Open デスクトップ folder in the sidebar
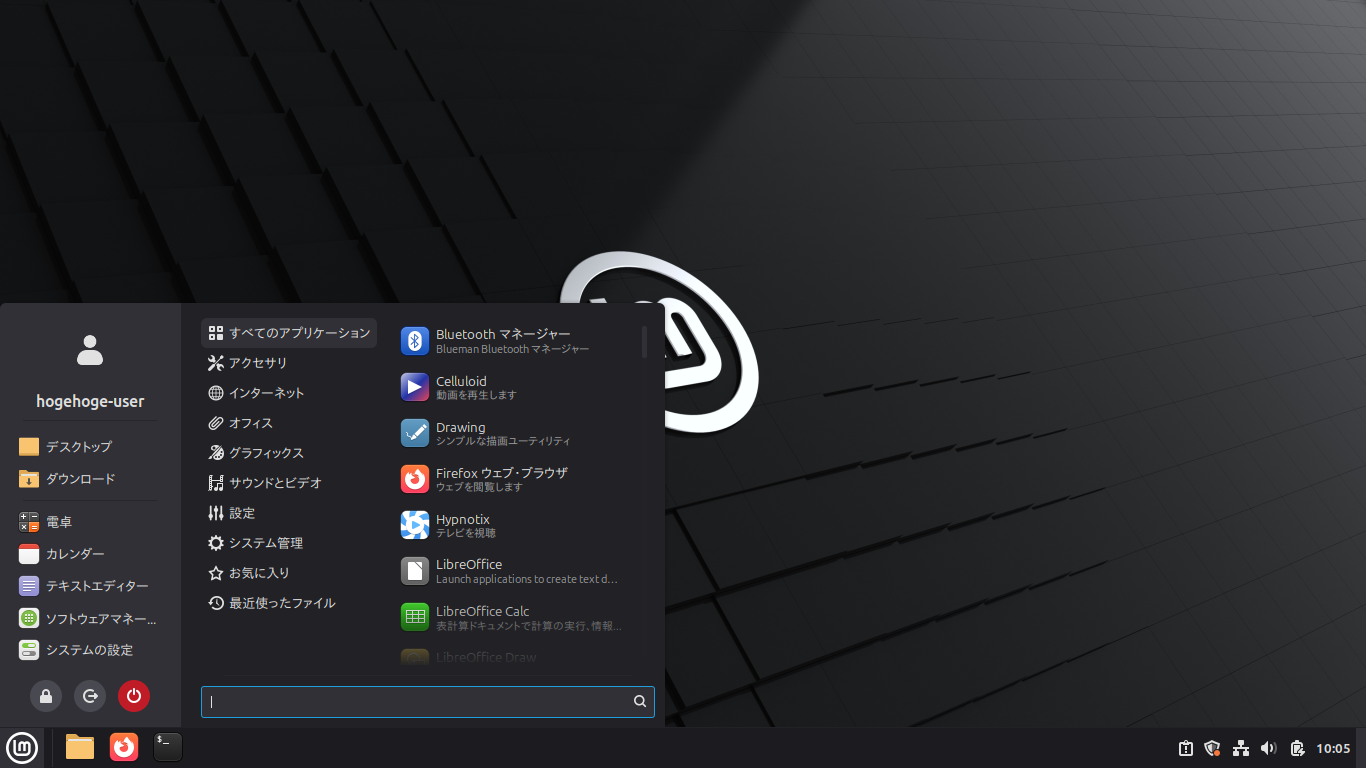This screenshot has height=768, width=1366. tap(88, 447)
